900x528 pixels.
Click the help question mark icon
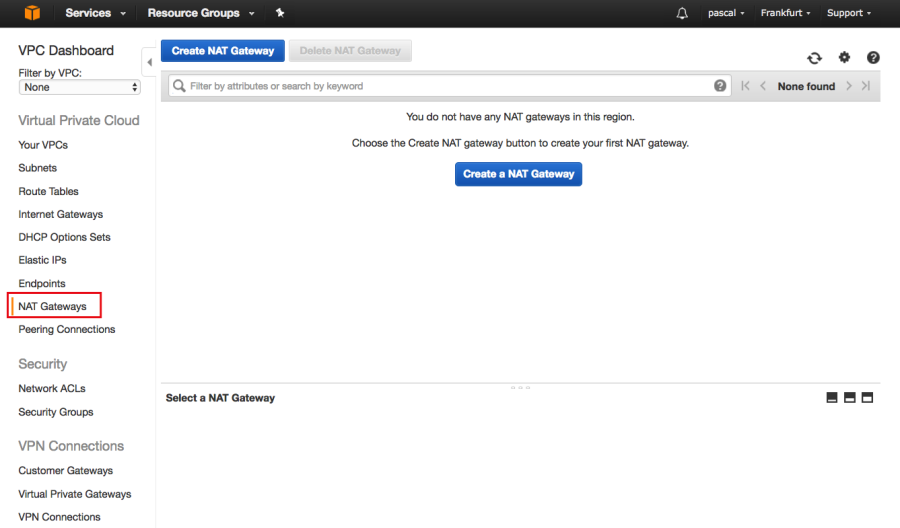pyautogui.click(x=873, y=58)
